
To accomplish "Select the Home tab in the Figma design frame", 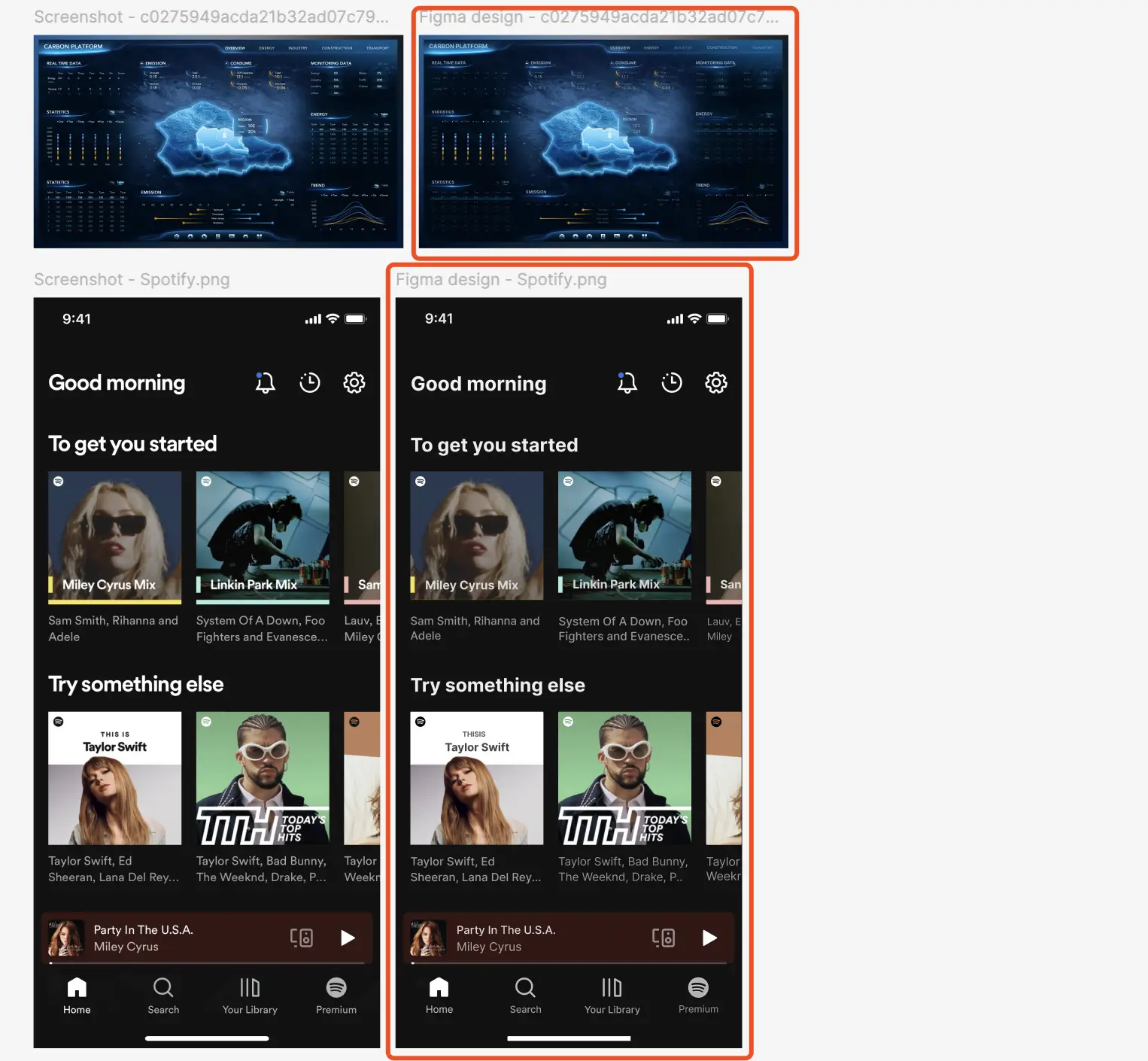I will click(439, 996).
